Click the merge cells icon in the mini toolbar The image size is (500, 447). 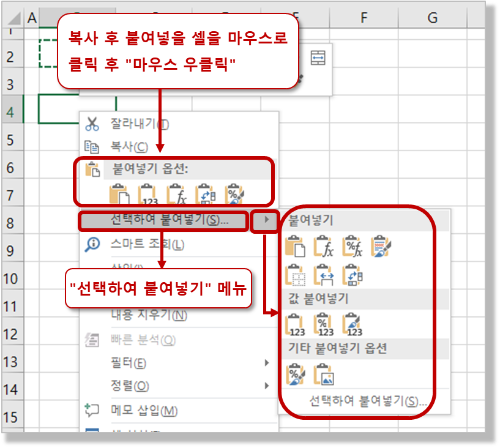[318, 58]
